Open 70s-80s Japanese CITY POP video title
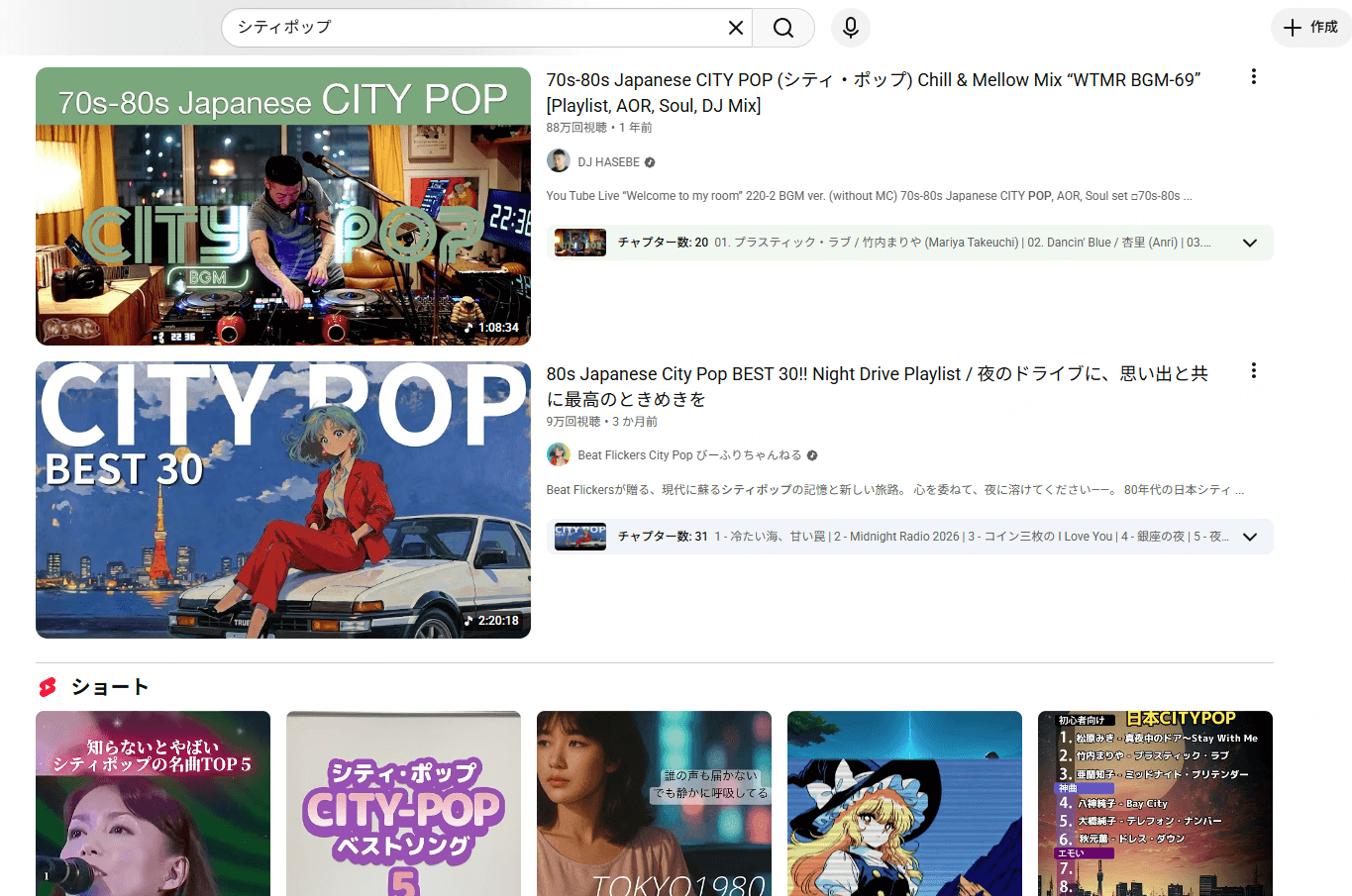Screen dimensions: 1352x896 coord(874,92)
